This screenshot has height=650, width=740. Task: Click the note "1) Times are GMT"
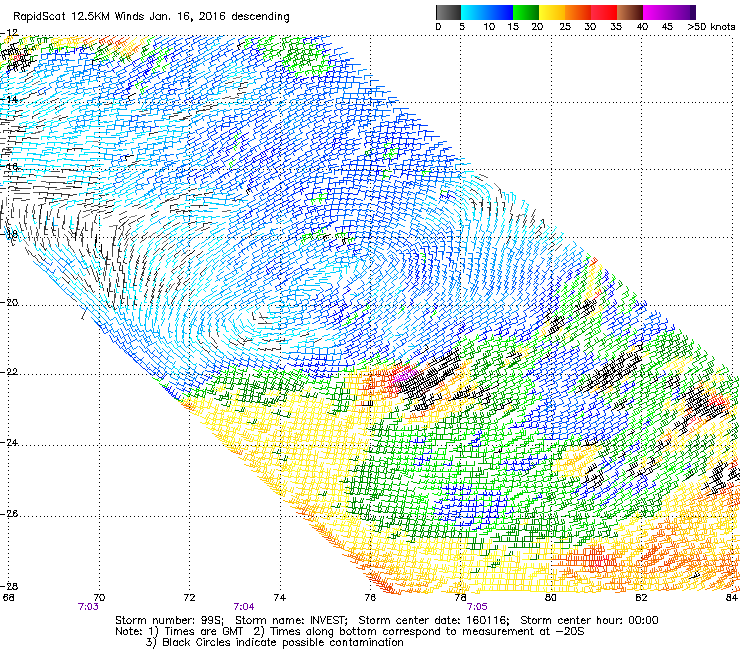(x=196, y=632)
